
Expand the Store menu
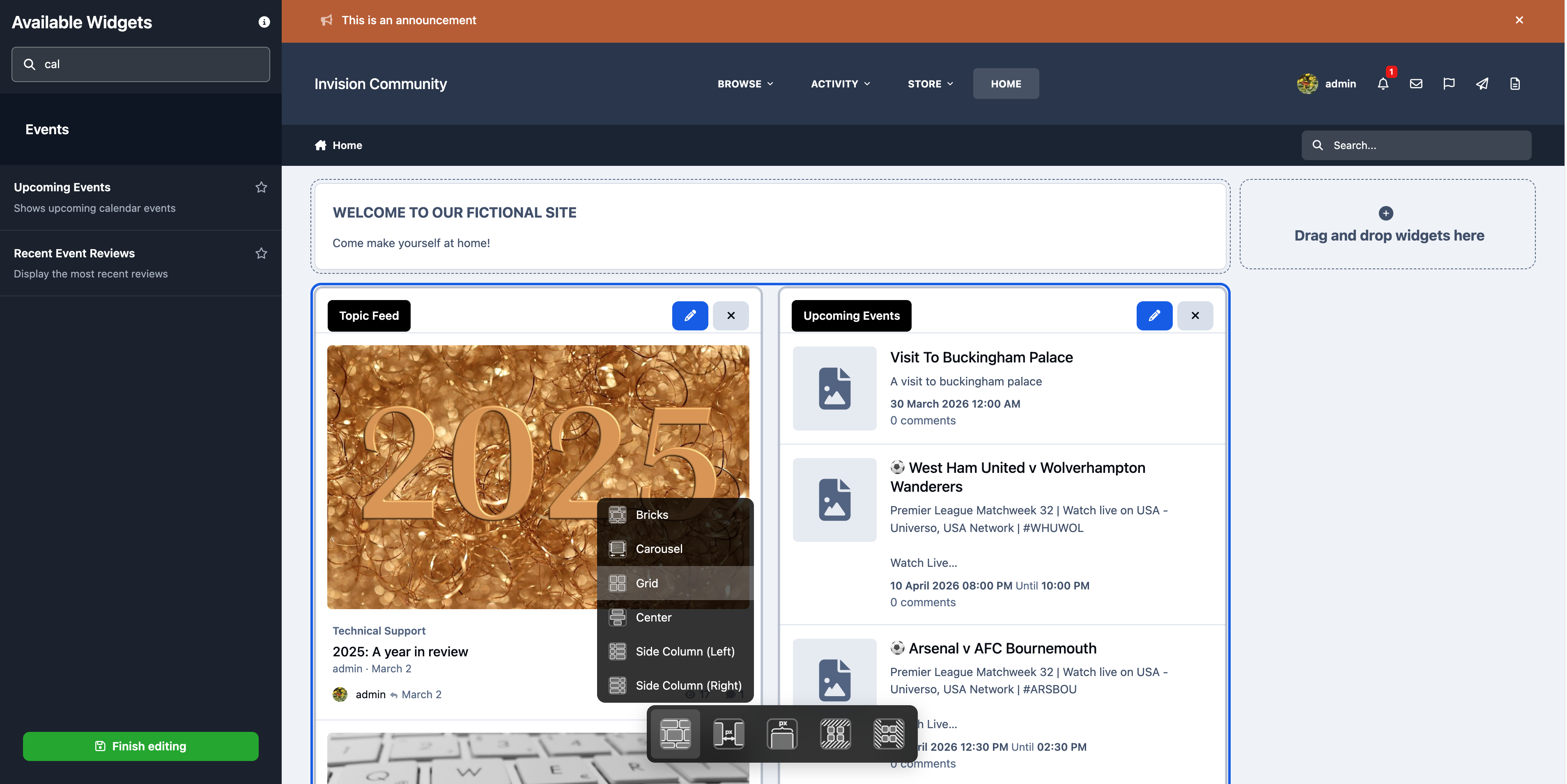(x=930, y=84)
